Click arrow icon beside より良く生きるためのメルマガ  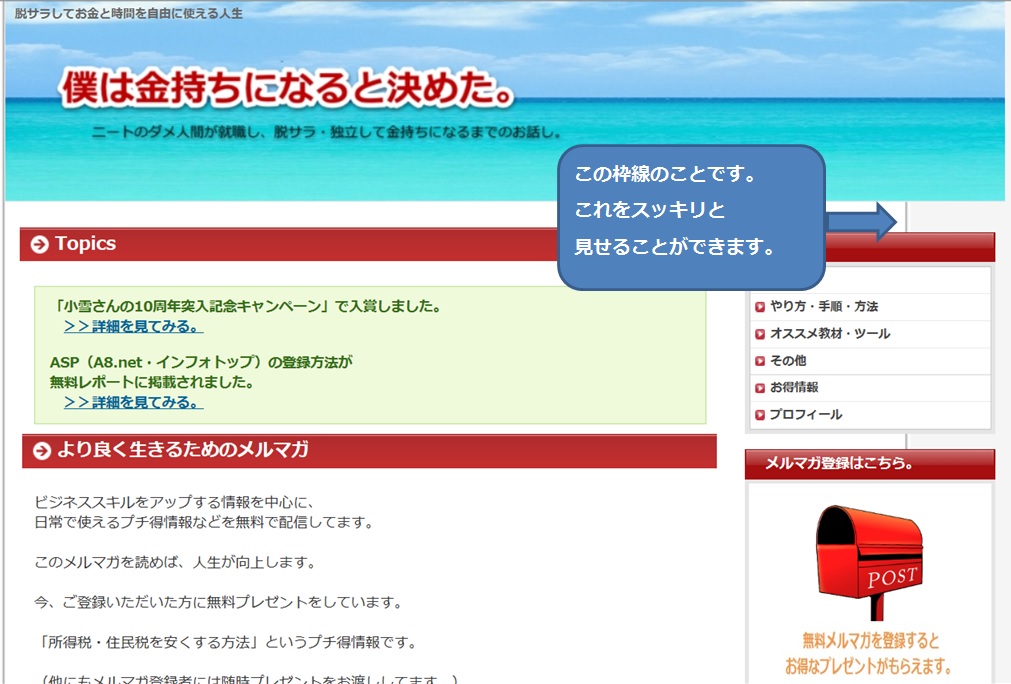click(x=41, y=451)
